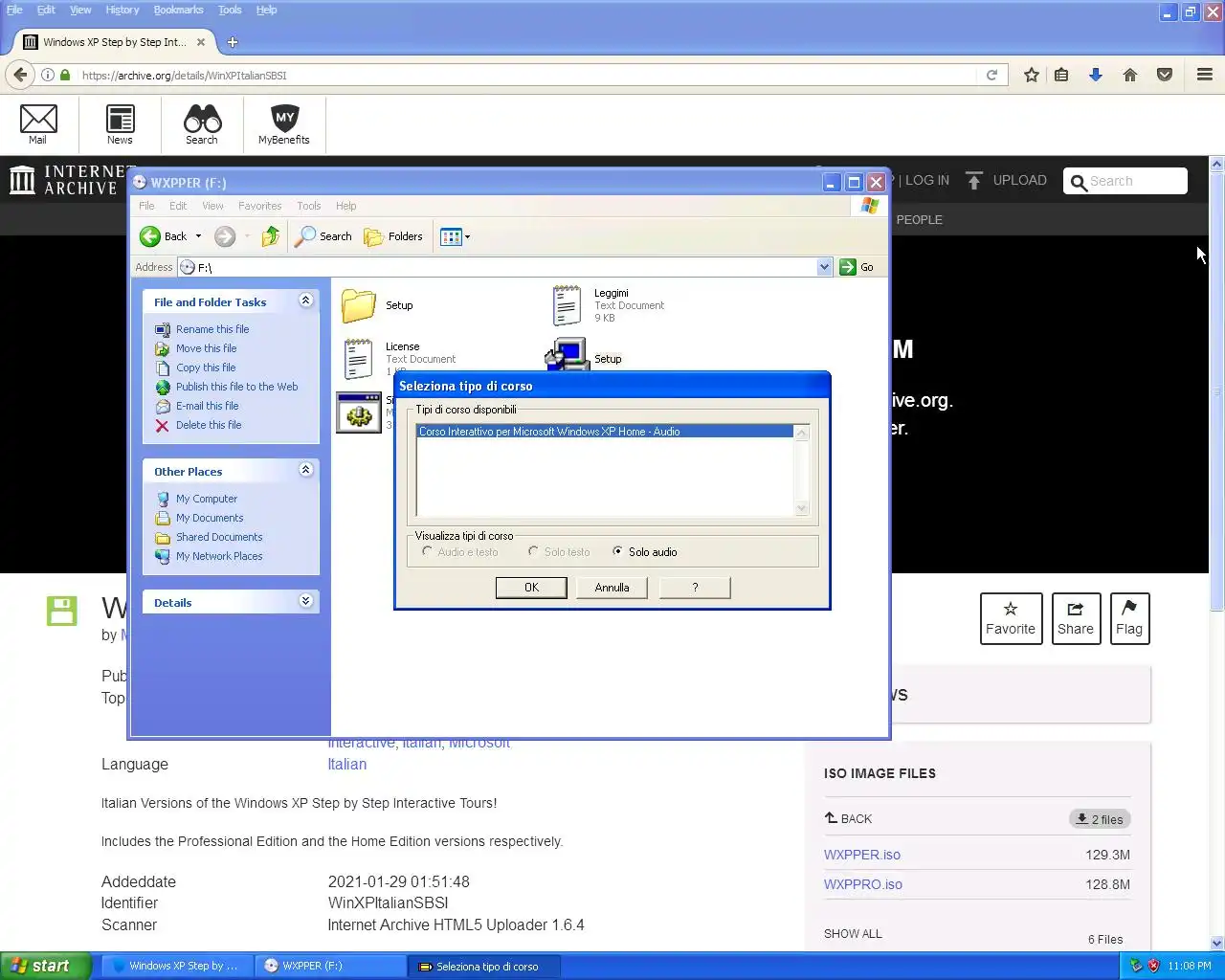Launch the Setup application icon
This screenshot has height=980, width=1225.
point(568,355)
